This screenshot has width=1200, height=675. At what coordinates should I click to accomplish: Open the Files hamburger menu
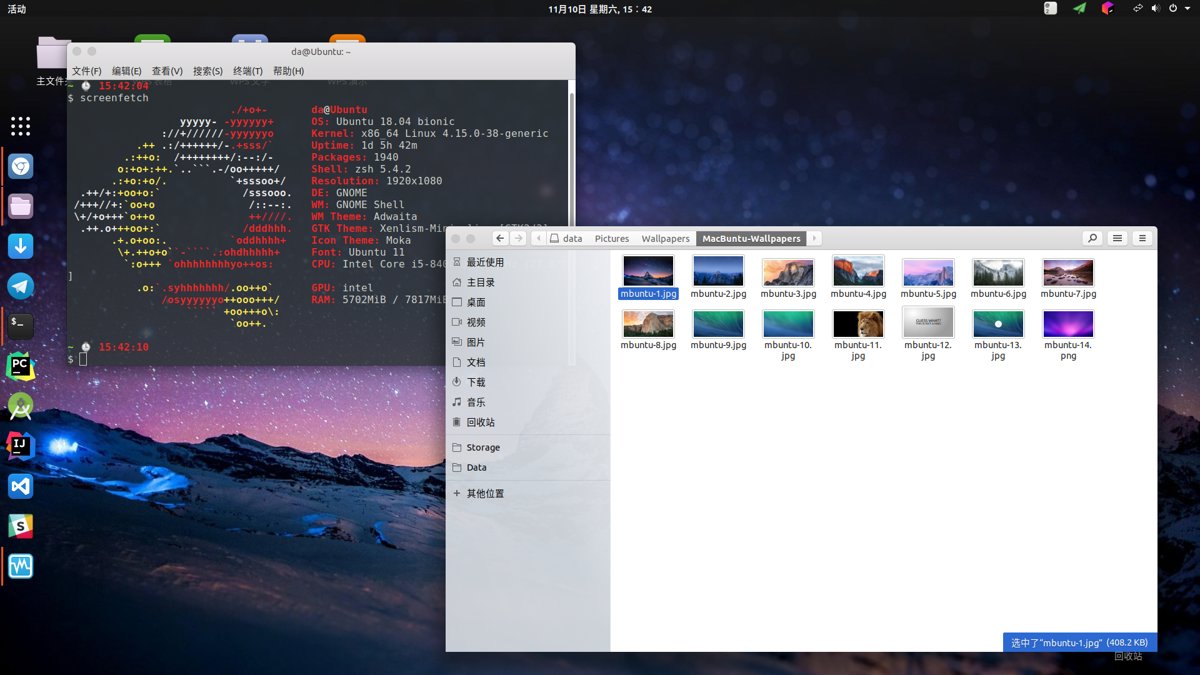pos(1142,238)
